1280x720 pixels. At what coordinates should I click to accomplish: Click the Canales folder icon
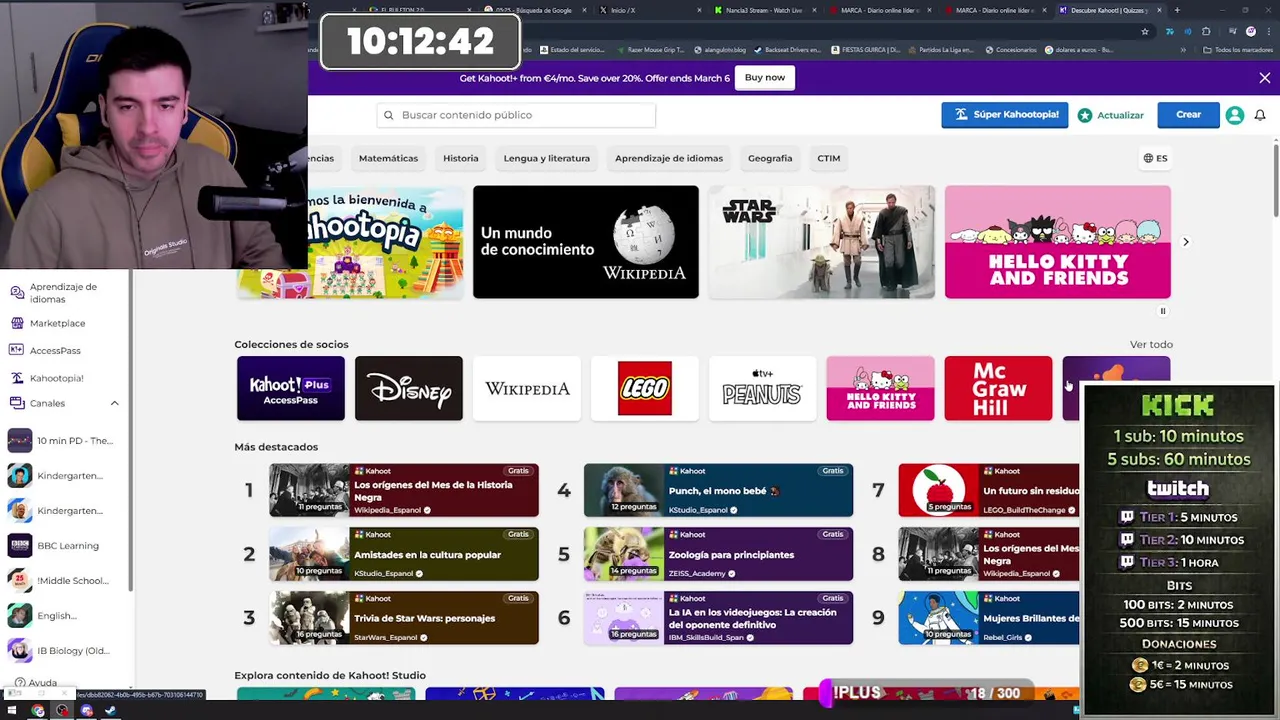point(17,403)
